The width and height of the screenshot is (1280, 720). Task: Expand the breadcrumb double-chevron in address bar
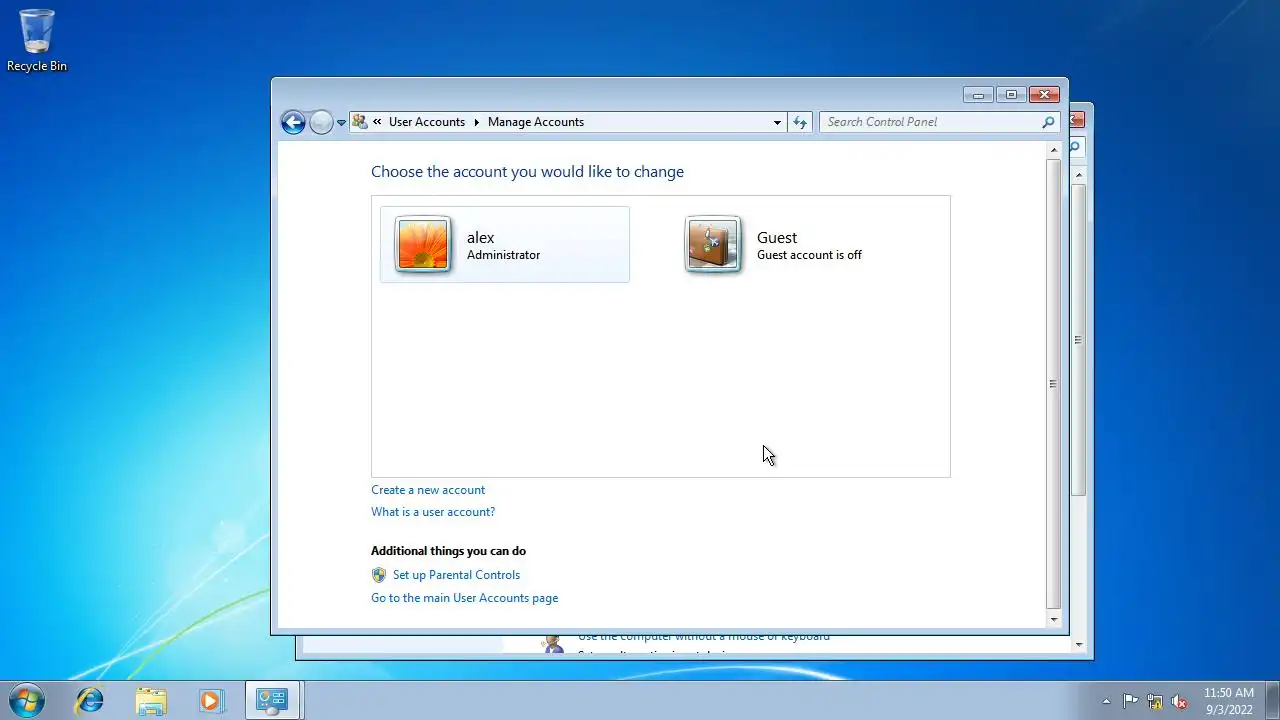pyautogui.click(x=377, y=122)
